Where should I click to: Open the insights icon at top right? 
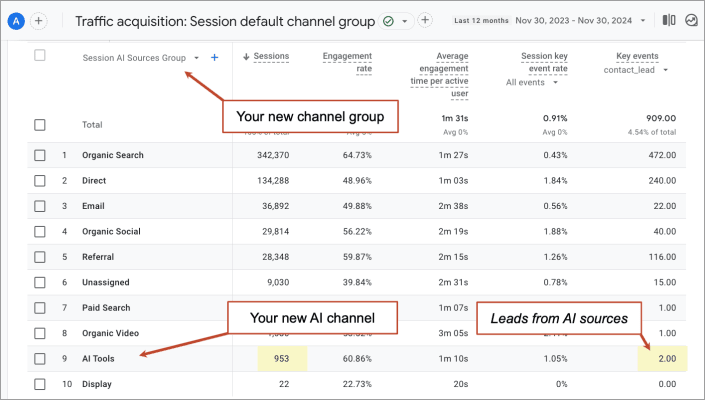click(x=691, y=20)
